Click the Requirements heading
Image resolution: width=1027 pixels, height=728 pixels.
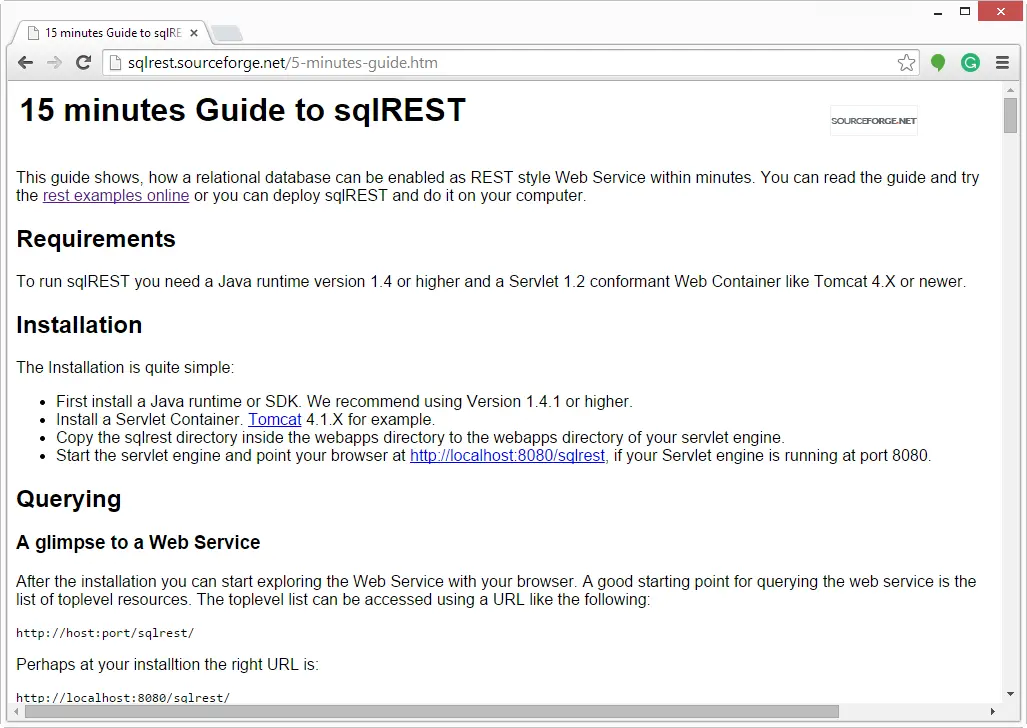[96, 239]
